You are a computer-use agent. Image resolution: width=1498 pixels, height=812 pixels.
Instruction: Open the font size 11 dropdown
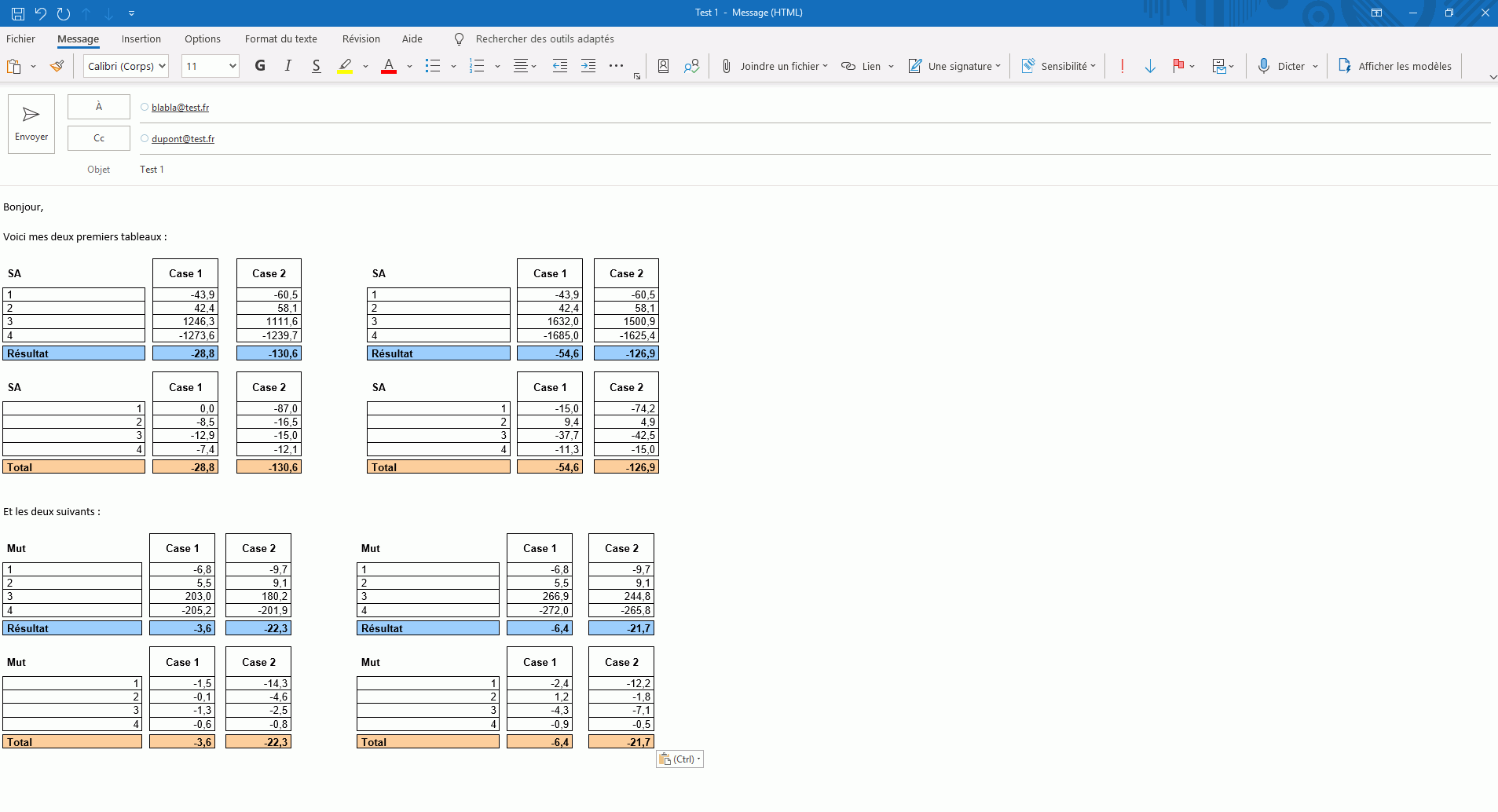pyautogui.click(x=210, y=66)
